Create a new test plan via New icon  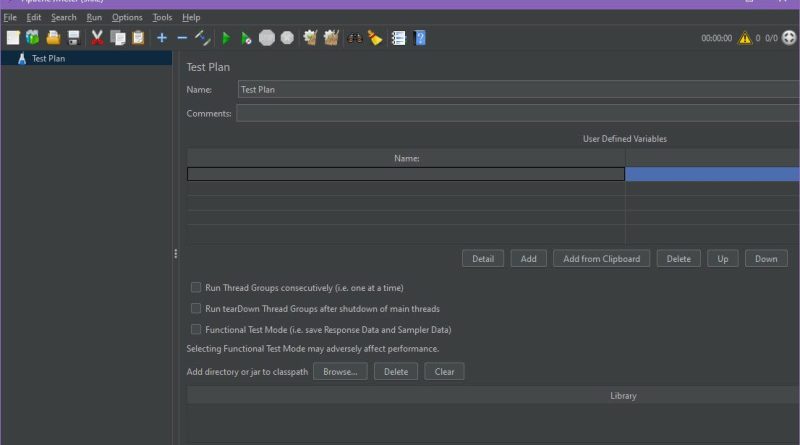point(13,38)
